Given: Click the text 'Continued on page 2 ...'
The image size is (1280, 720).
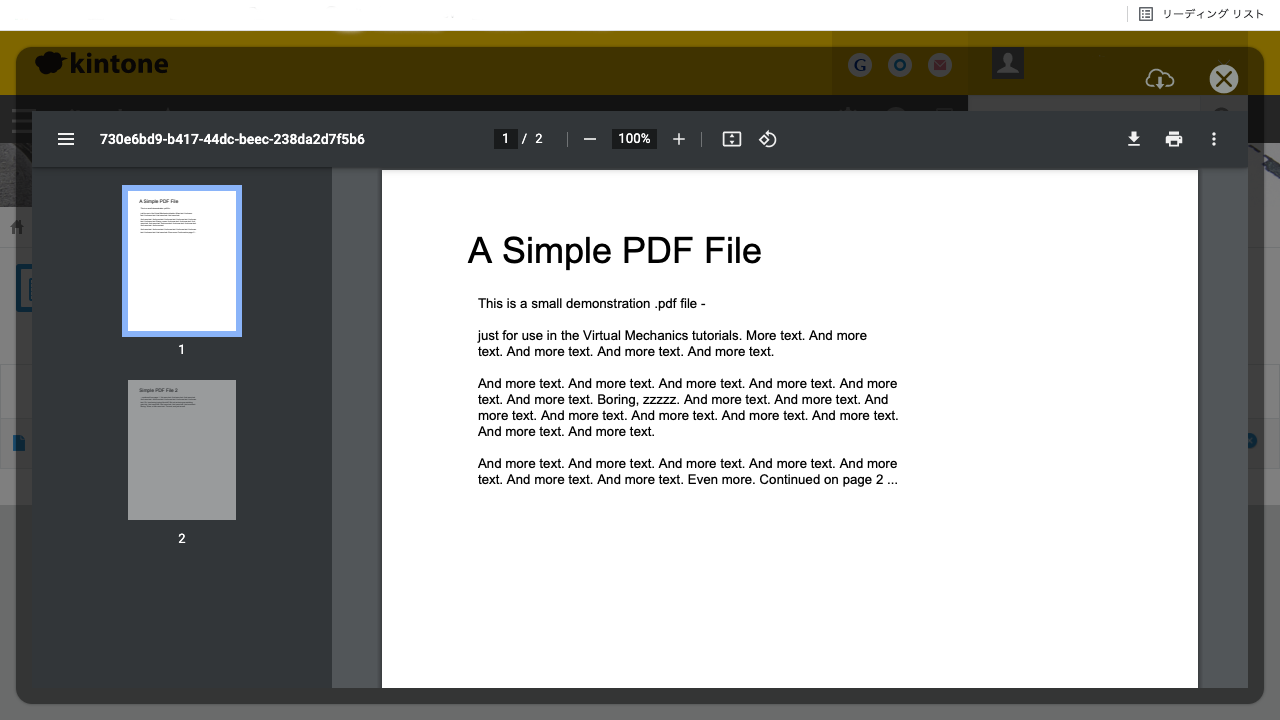Looking at the screenshot, I should pos(828,480).
